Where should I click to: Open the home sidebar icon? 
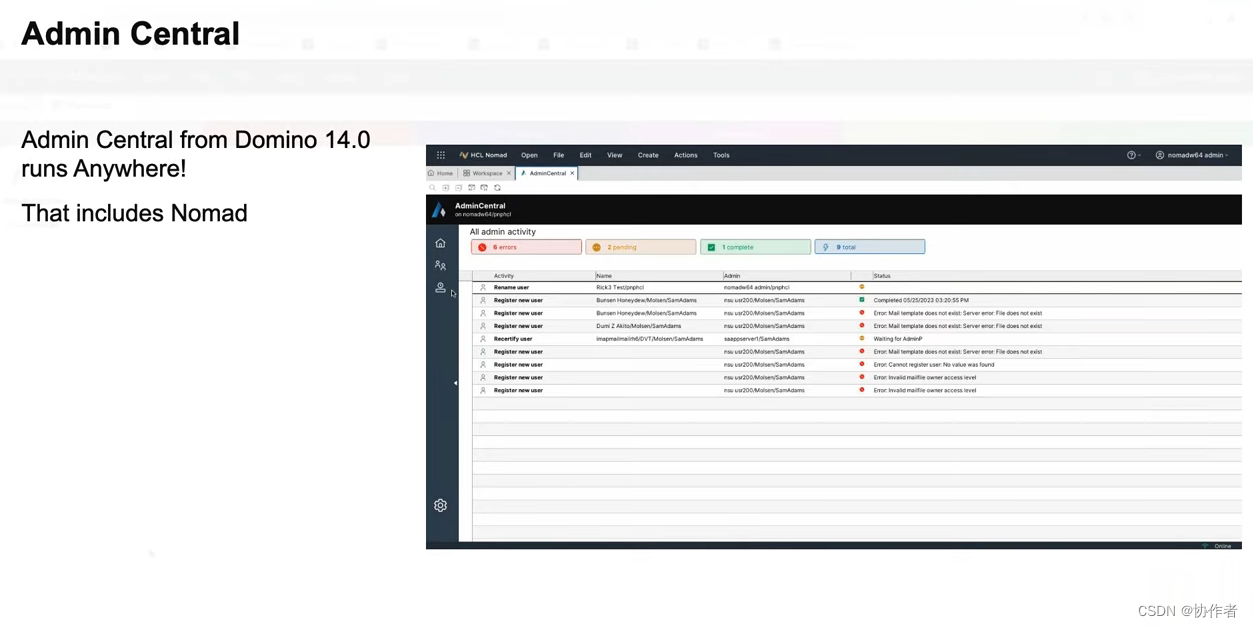[440, 243]
